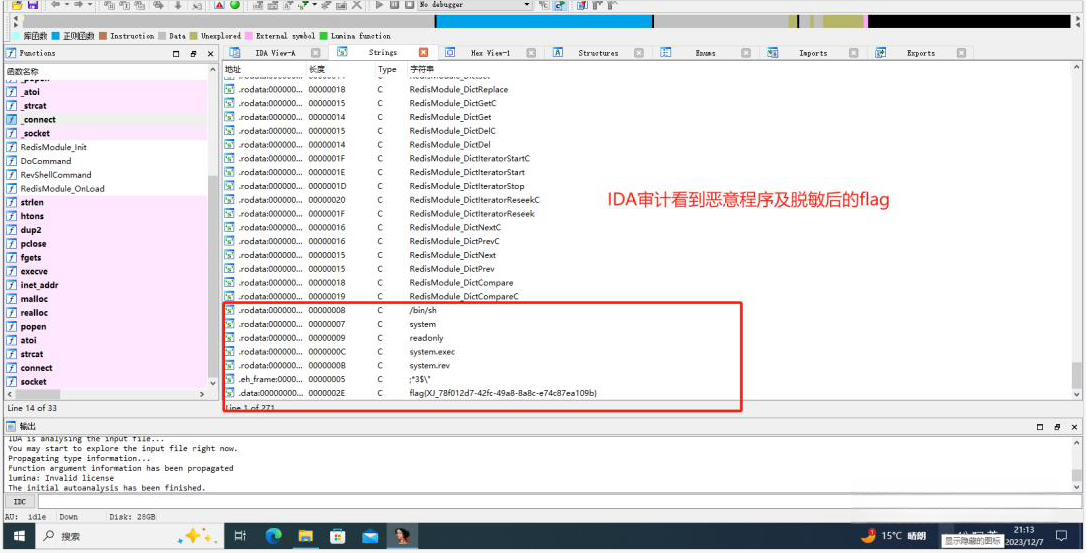The image size is (1086, 553).
Task: Select the RedisModule_DictCompareC string row
Action: coord(646,297)
